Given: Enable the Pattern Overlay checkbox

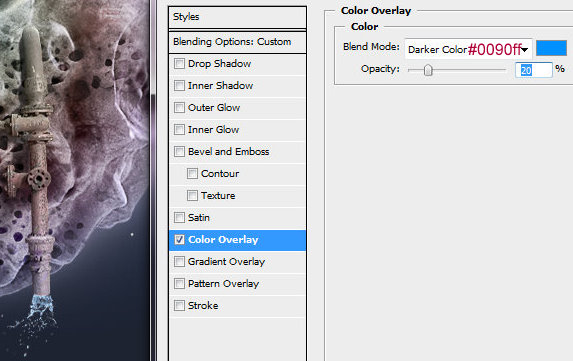Looking at the screenshot, I should tap(179, 283).
